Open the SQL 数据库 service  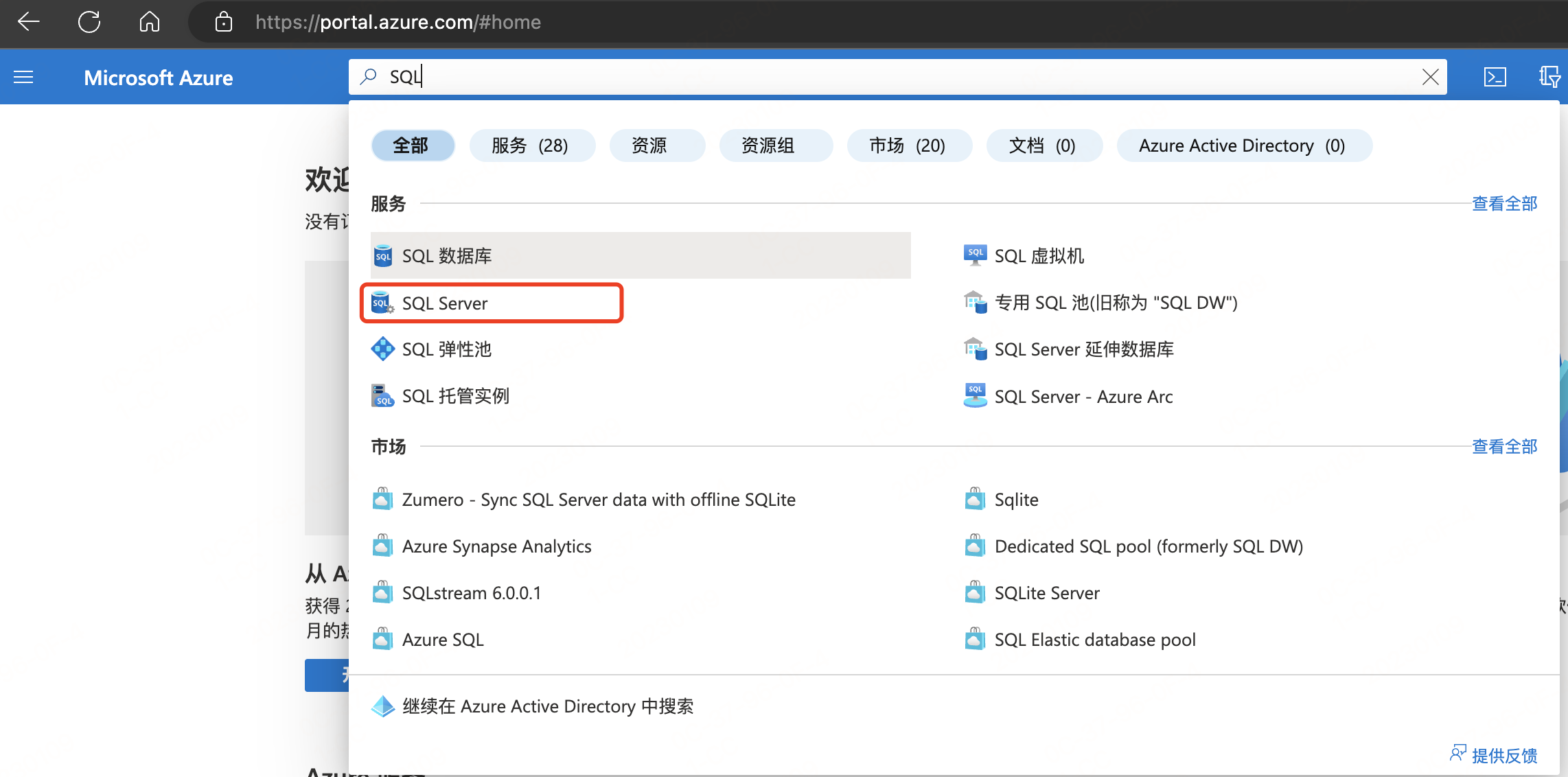641,255
